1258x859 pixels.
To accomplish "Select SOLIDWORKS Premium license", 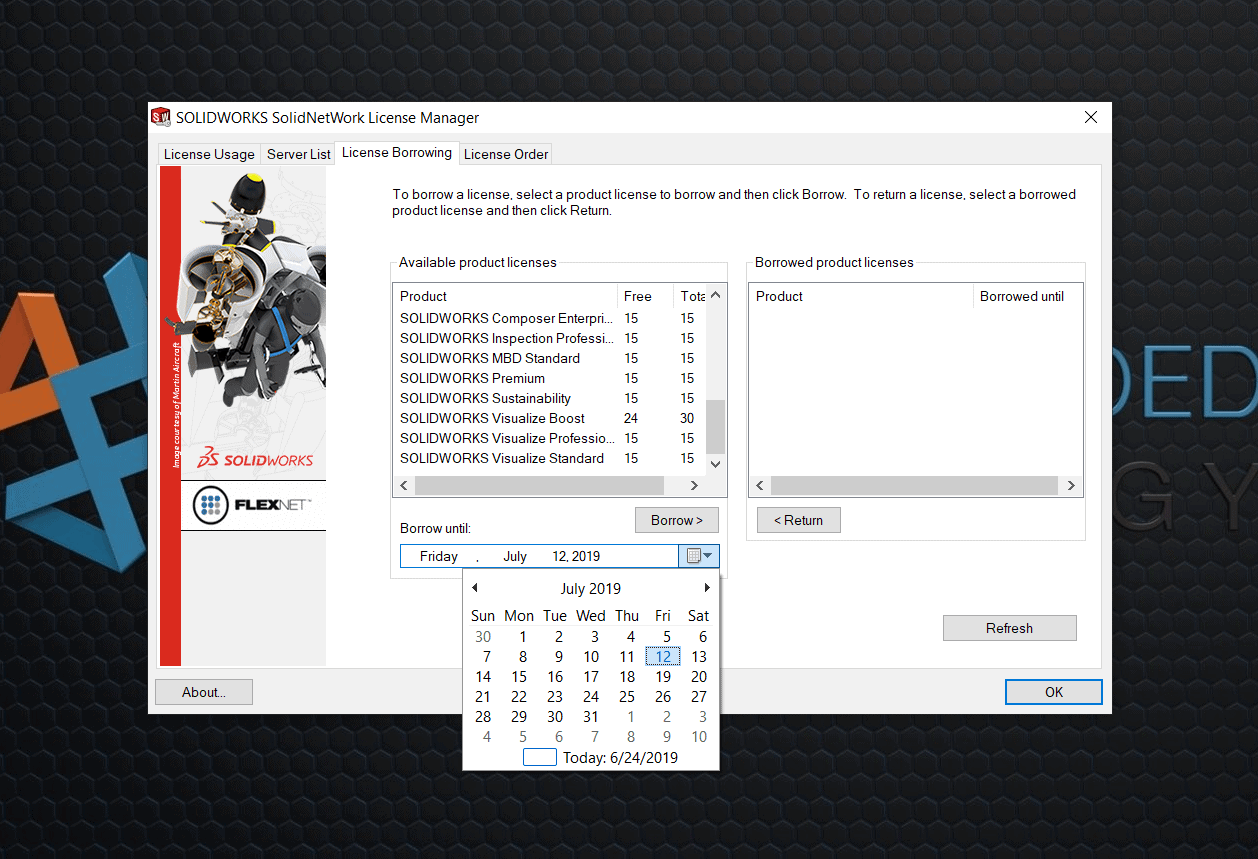I will click(549, 378).
